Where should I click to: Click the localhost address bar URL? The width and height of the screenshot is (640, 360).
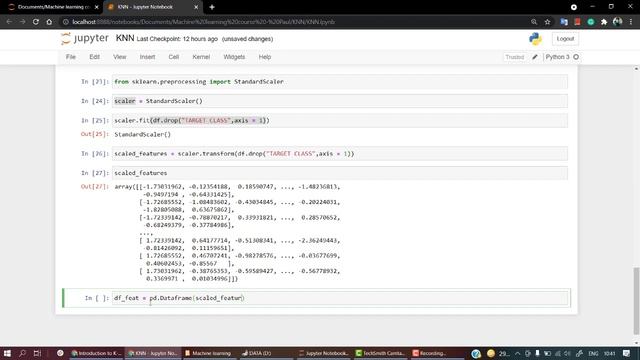pyautogui.click(x=203, y=22)
